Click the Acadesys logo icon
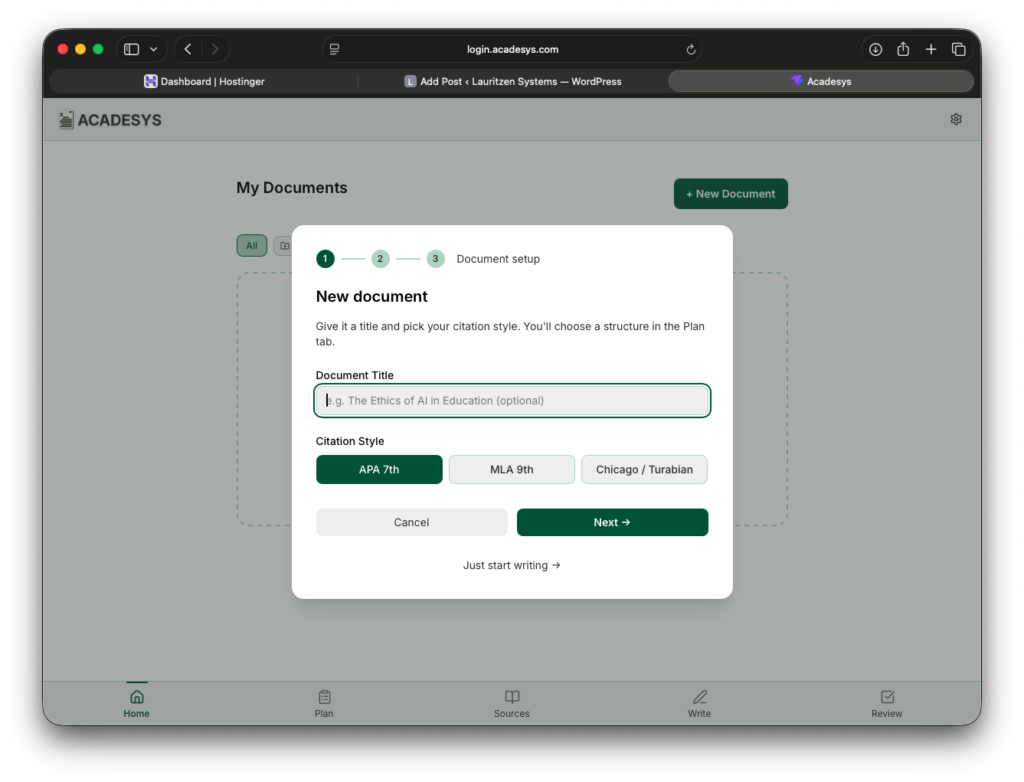This screenshot has width=1024, height=782. [66, 120]
